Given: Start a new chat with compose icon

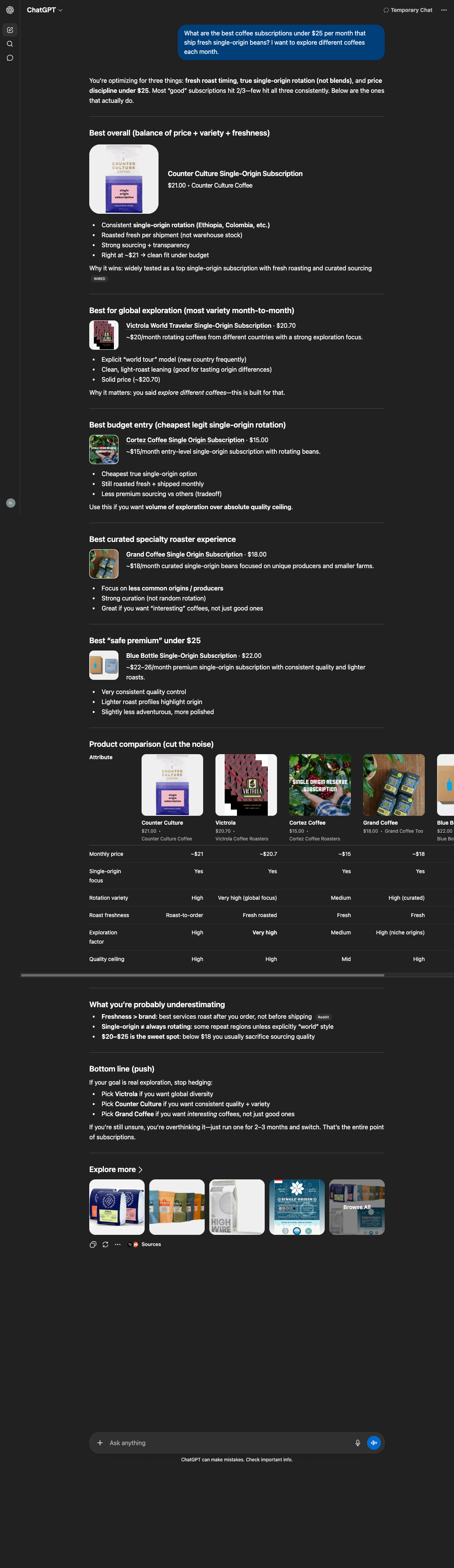Looking at the screenshot, I should 10,30.
